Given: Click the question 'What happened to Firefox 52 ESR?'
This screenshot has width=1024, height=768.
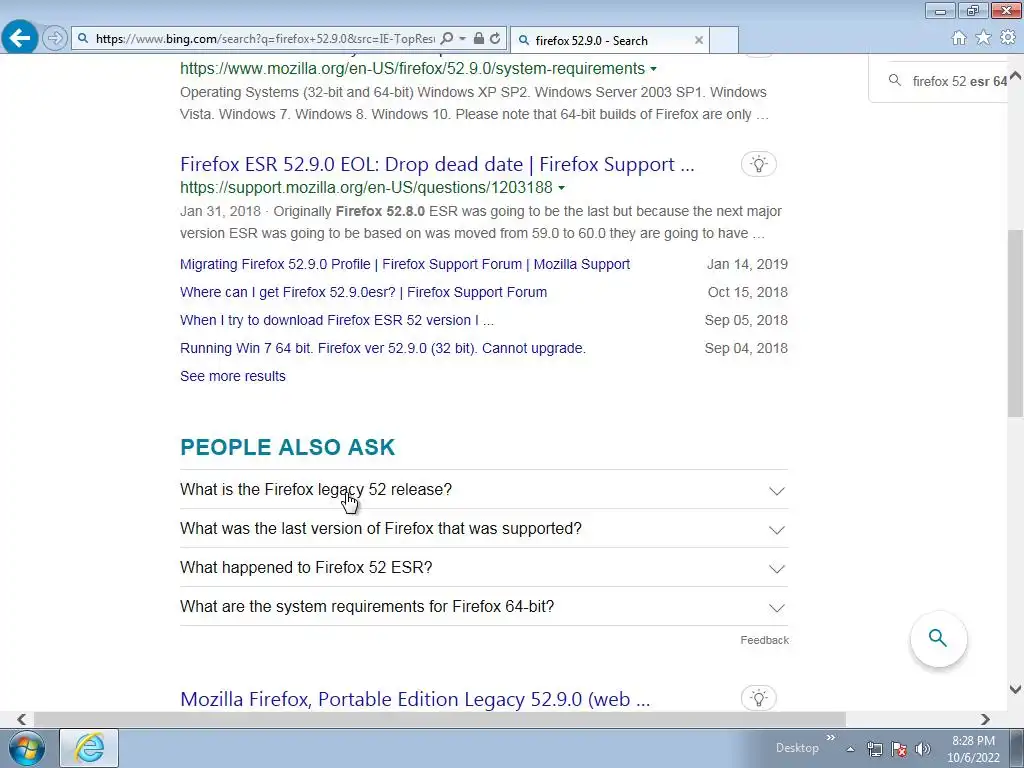Looking at the screenshot, I should [x=306, y=568].
